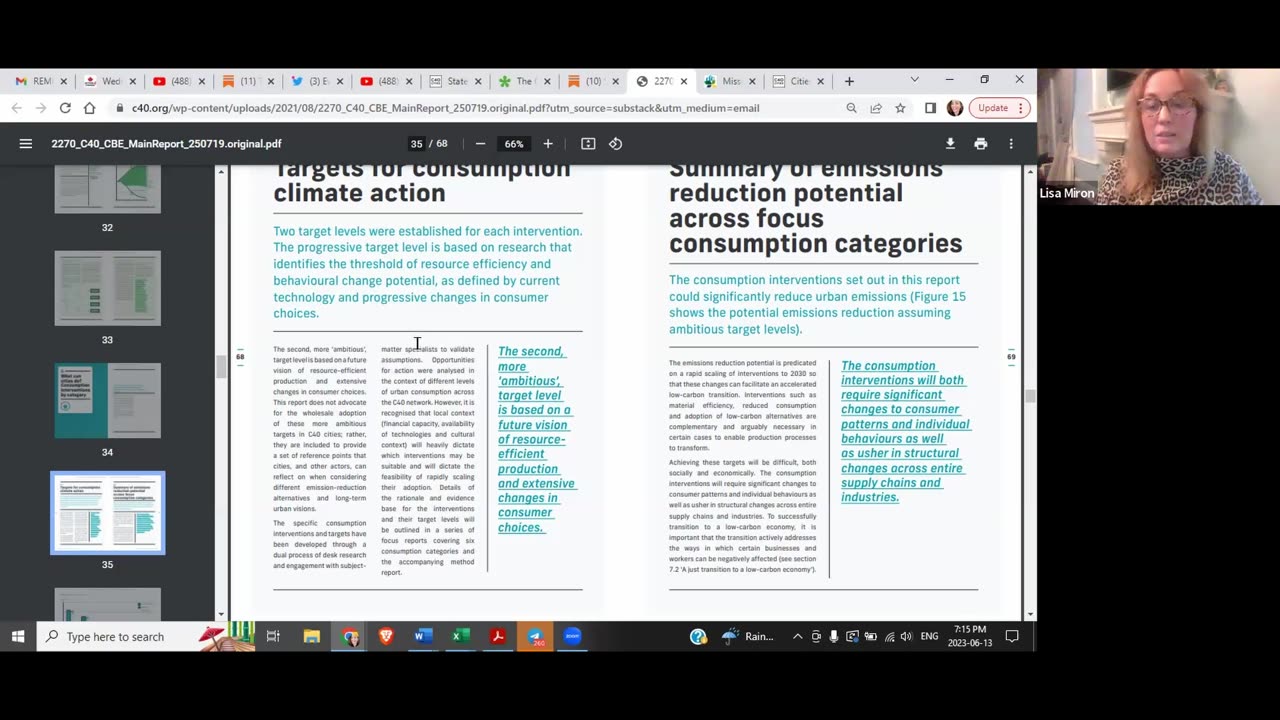Zoom in with the plus button
This screenshot has height=720, width=1280.
point(548,144)
